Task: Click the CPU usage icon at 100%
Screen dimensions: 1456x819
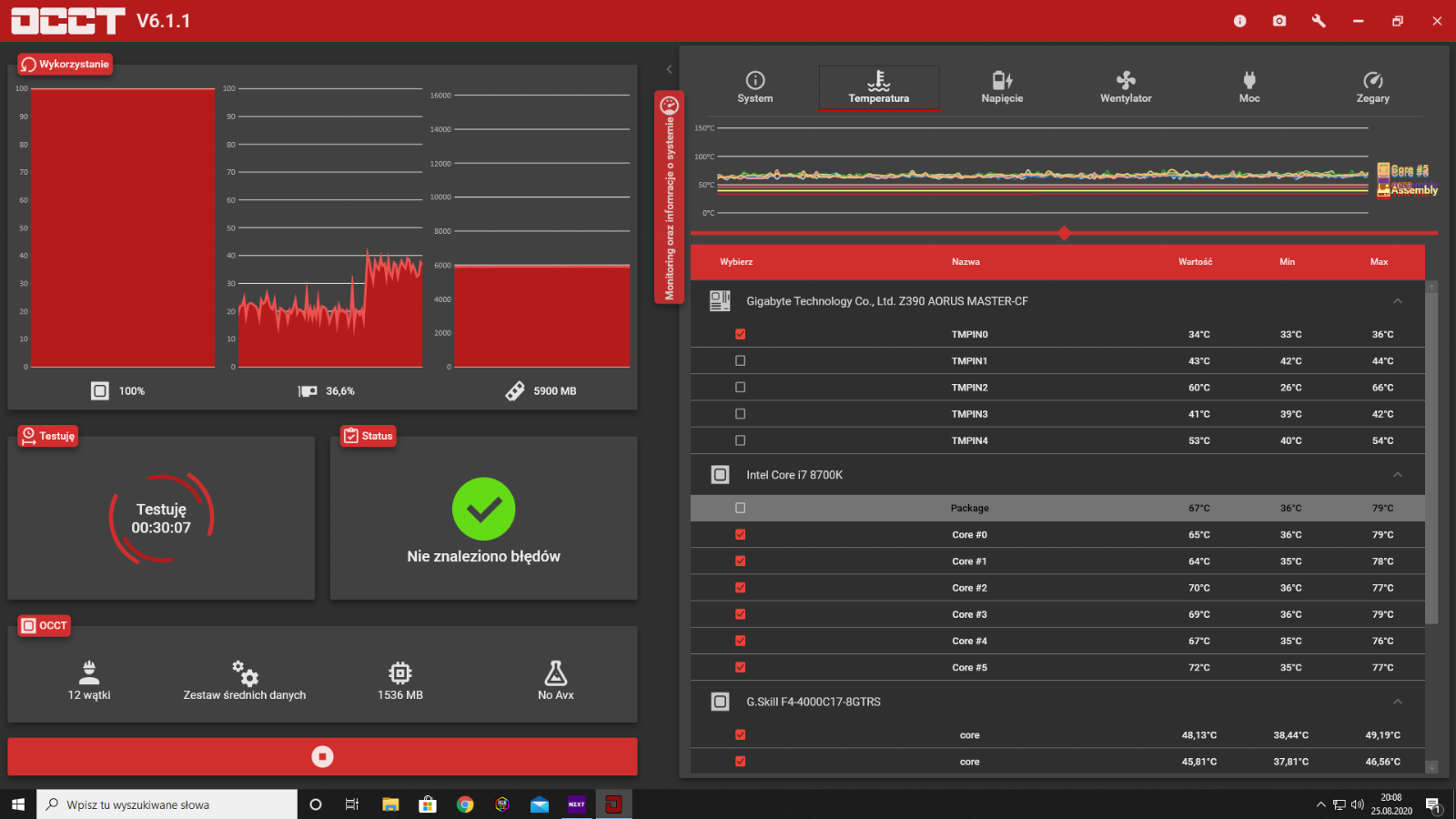Action: [100, 390]
